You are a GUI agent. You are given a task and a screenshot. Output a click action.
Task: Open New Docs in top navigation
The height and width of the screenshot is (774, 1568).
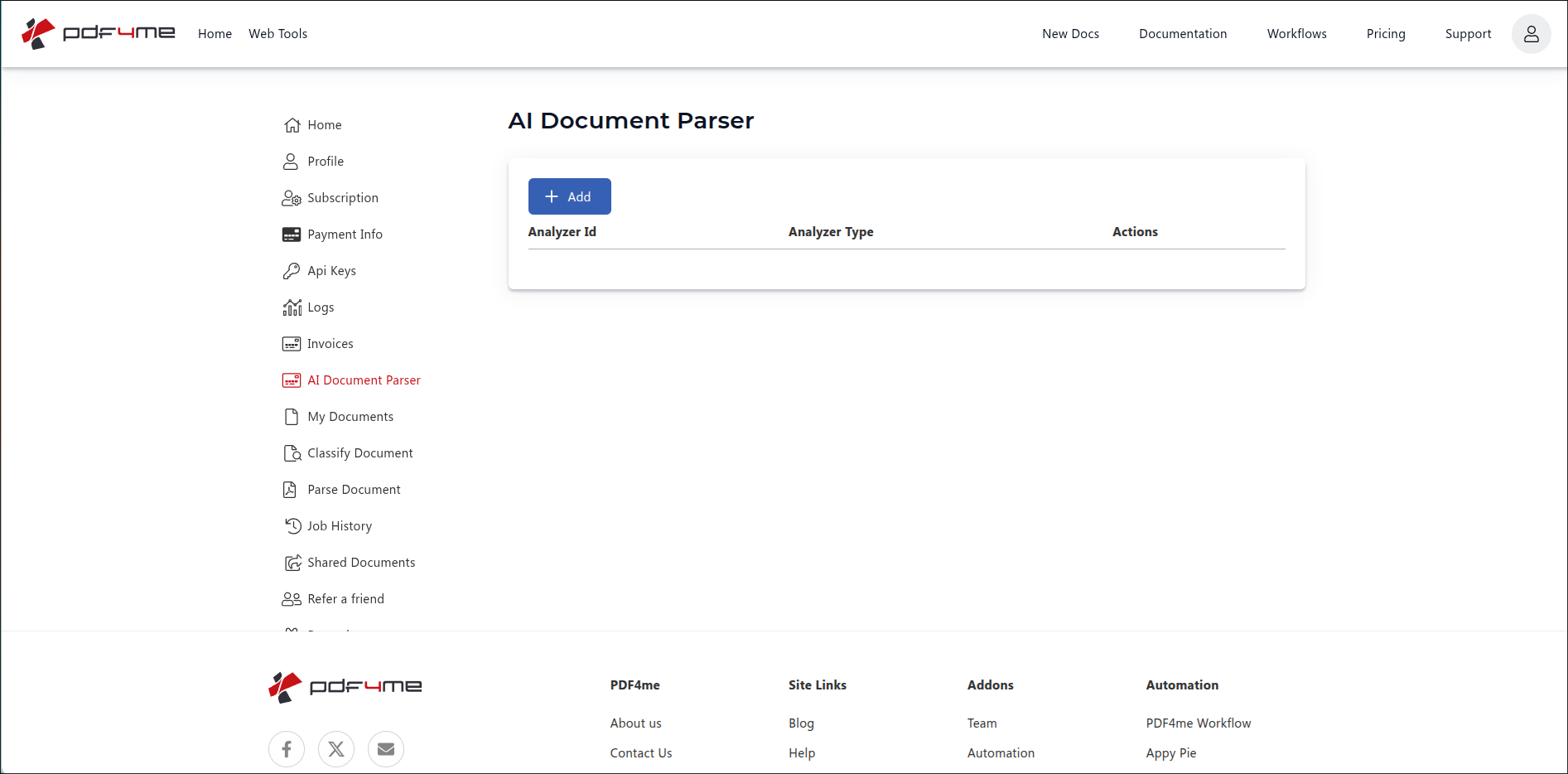pyautogui.click(x=1070, y=34)
